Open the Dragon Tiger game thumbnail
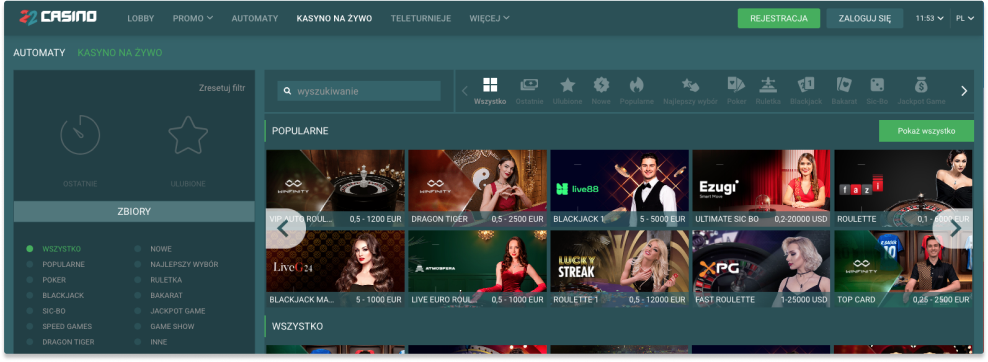 click(x=477, y=188)
